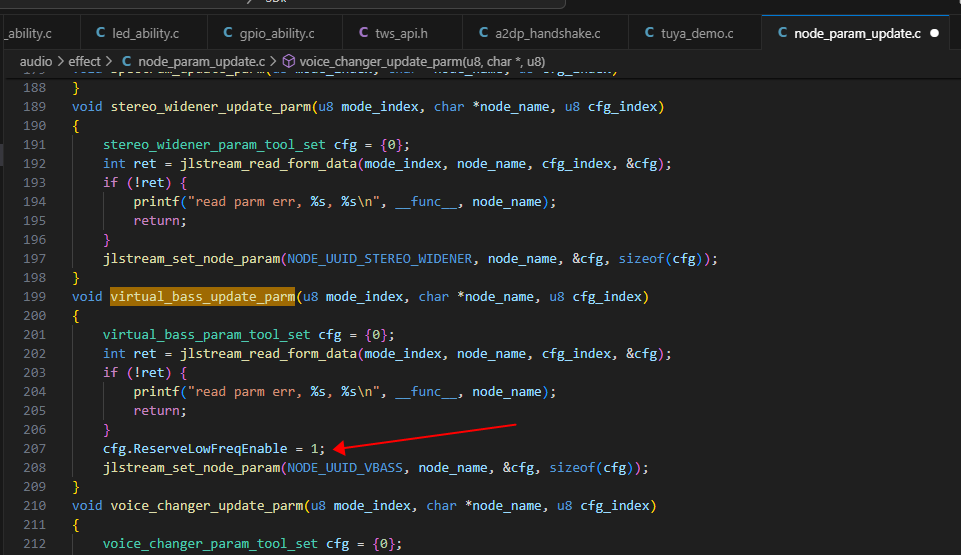Open the a2dp_handshake.c tab
This screenshot has width=961, height=555.
tap(547, 33)
